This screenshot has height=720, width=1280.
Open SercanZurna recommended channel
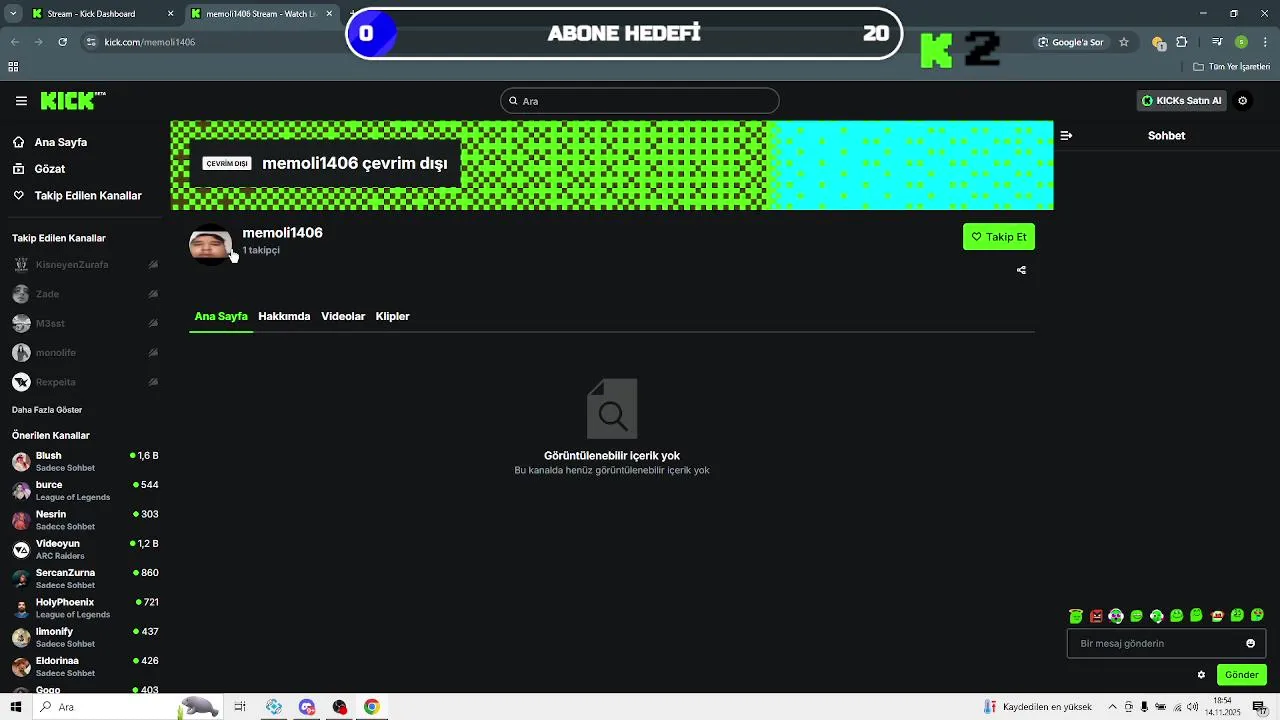tap(85, 578)
